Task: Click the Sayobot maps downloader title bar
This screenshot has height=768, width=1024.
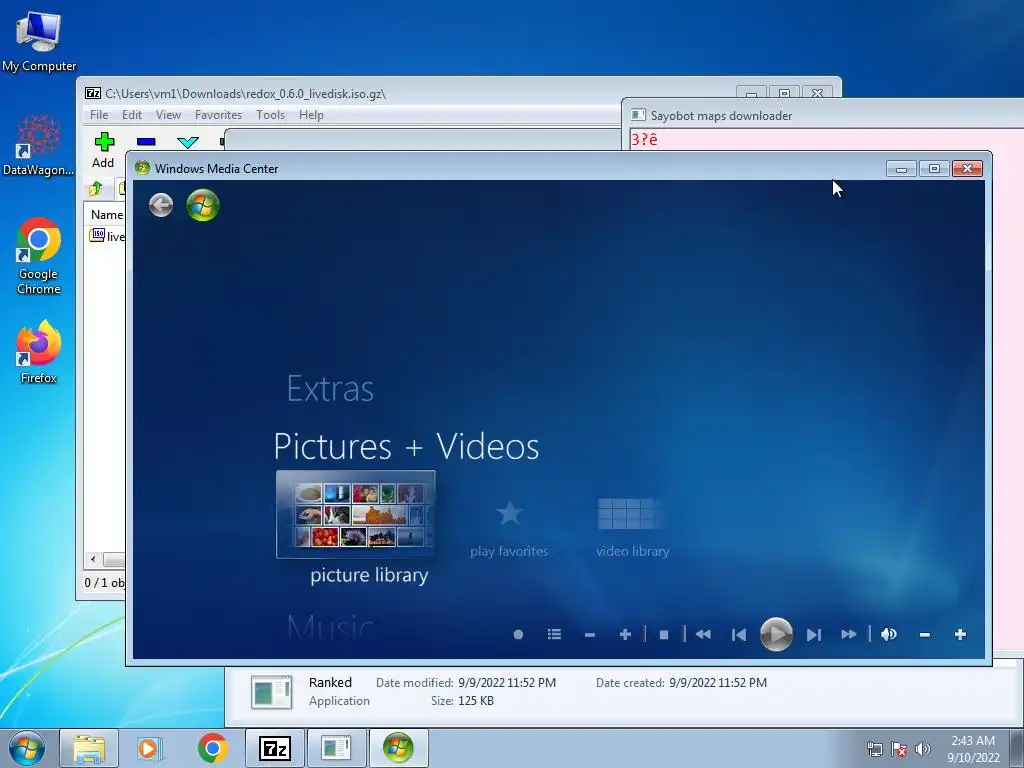Action: pyautogui.click(x=823, y=116)
